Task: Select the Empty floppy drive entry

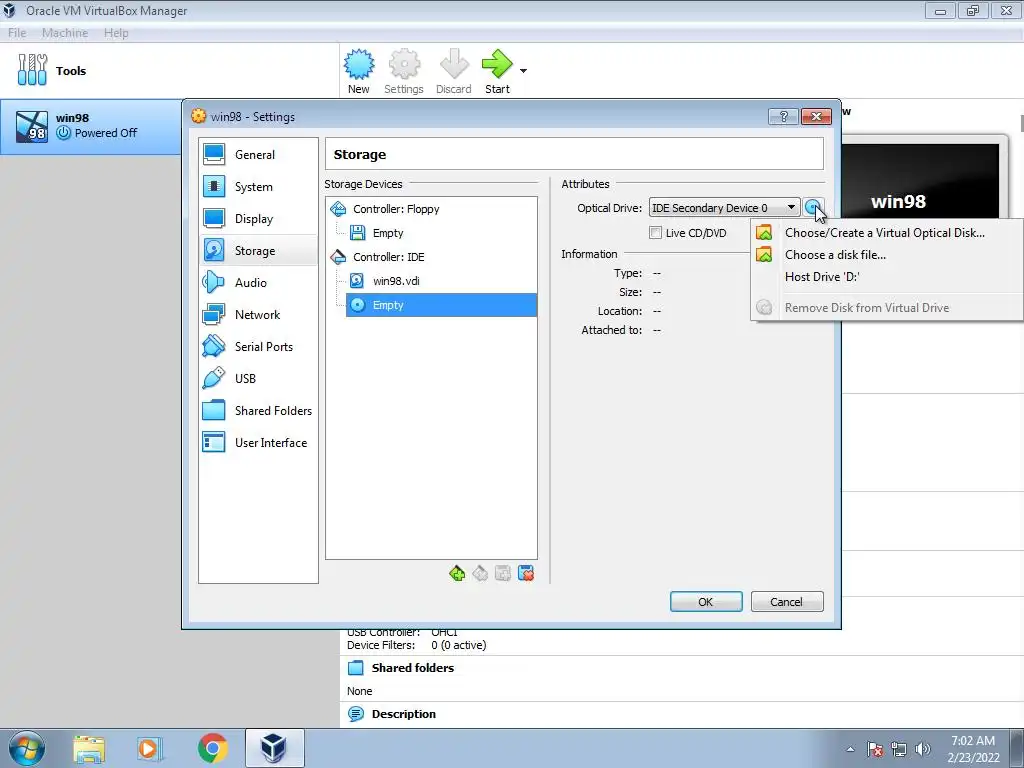Action: (x=387, y=233)
